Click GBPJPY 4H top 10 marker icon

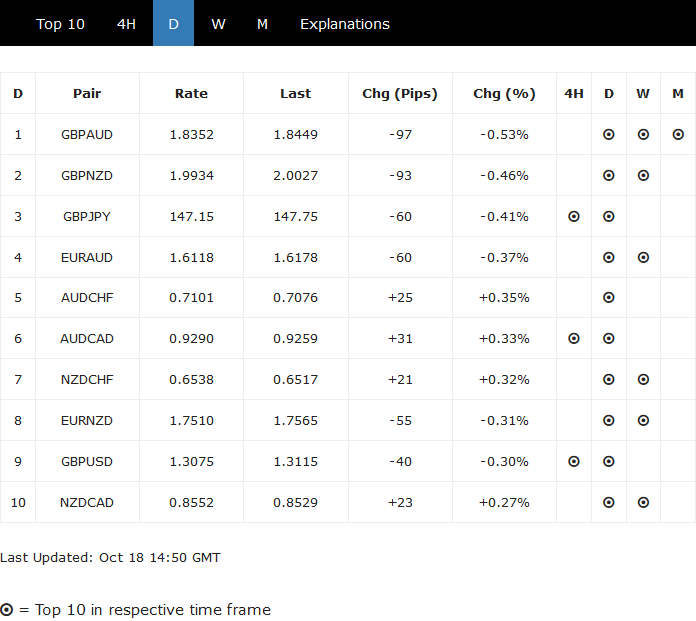(574, 216)
